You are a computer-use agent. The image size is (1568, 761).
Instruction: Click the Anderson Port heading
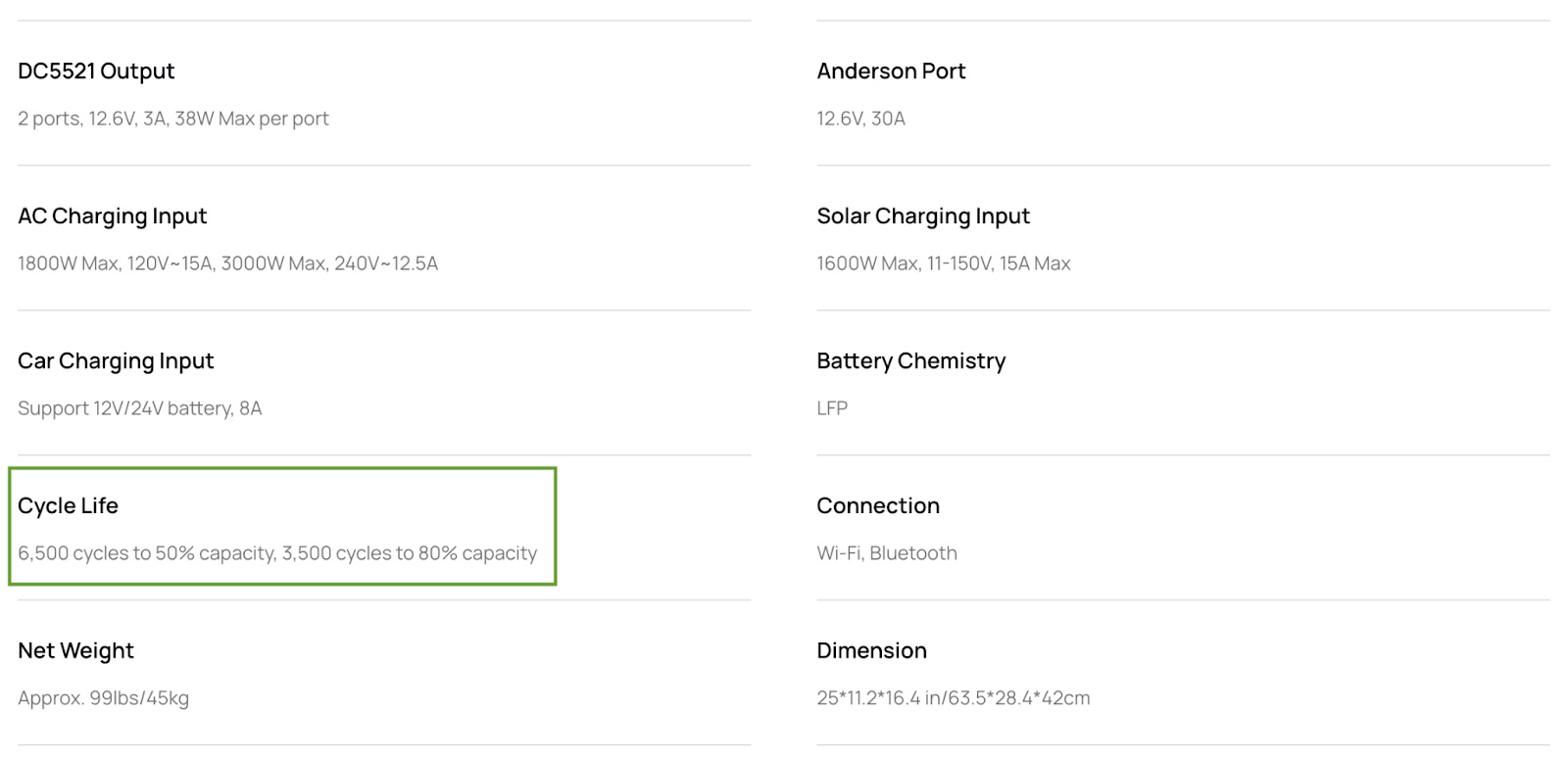[891, 71]
